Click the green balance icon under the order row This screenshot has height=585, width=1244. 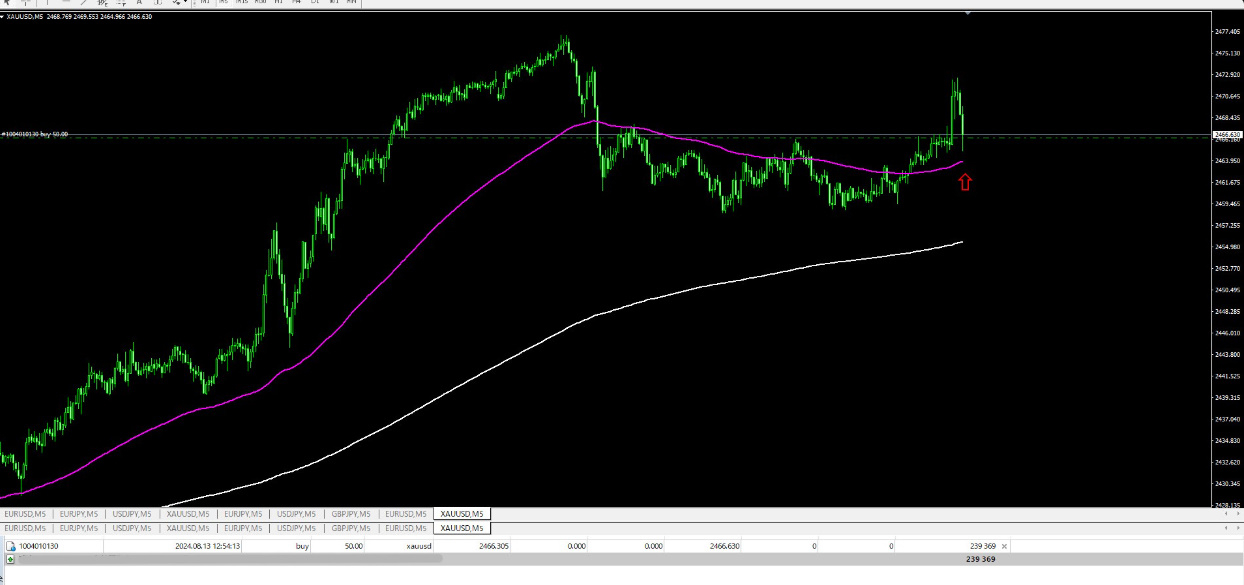point(10,560)
